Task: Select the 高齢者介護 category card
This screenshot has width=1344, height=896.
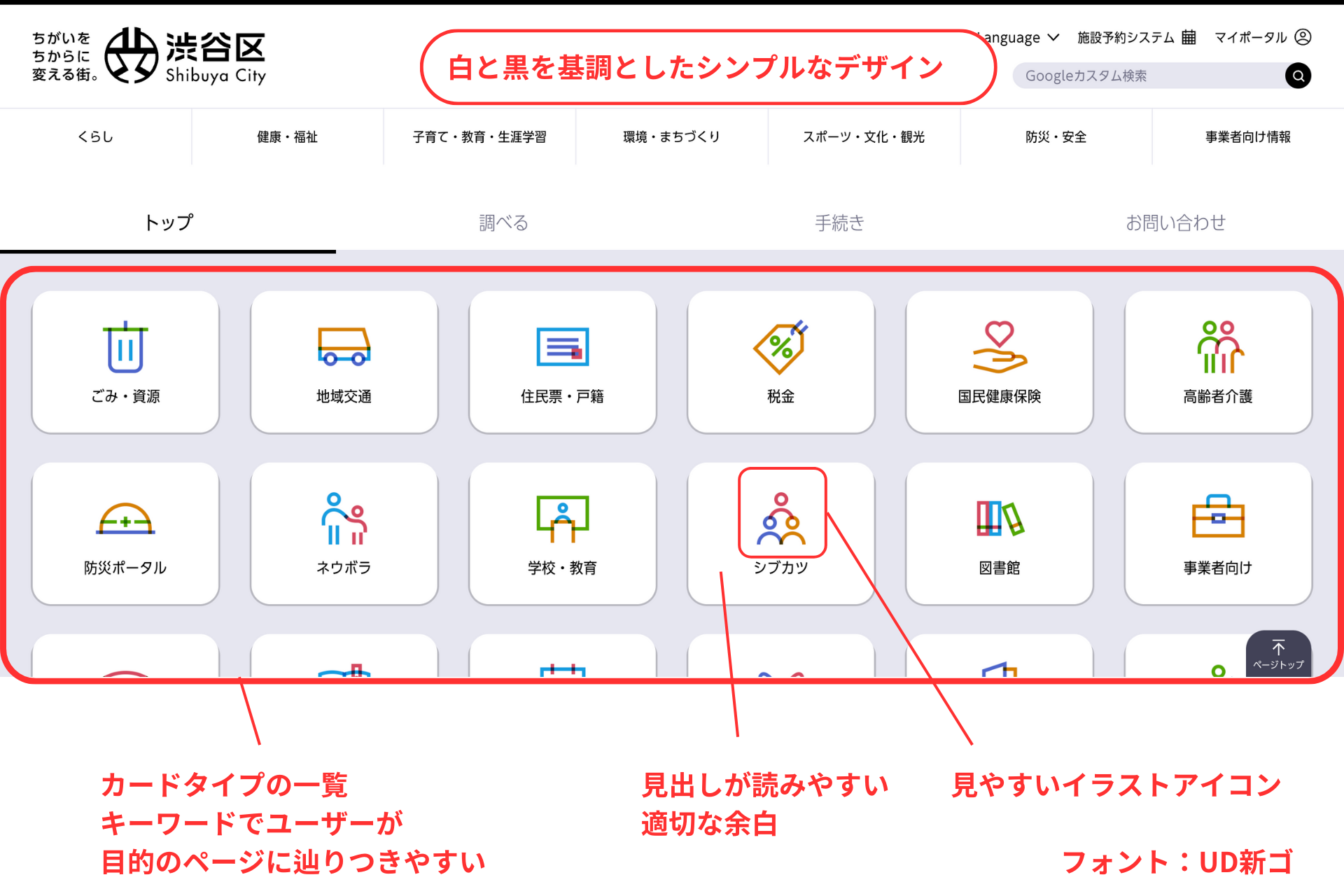Action: pos(1217,361)
